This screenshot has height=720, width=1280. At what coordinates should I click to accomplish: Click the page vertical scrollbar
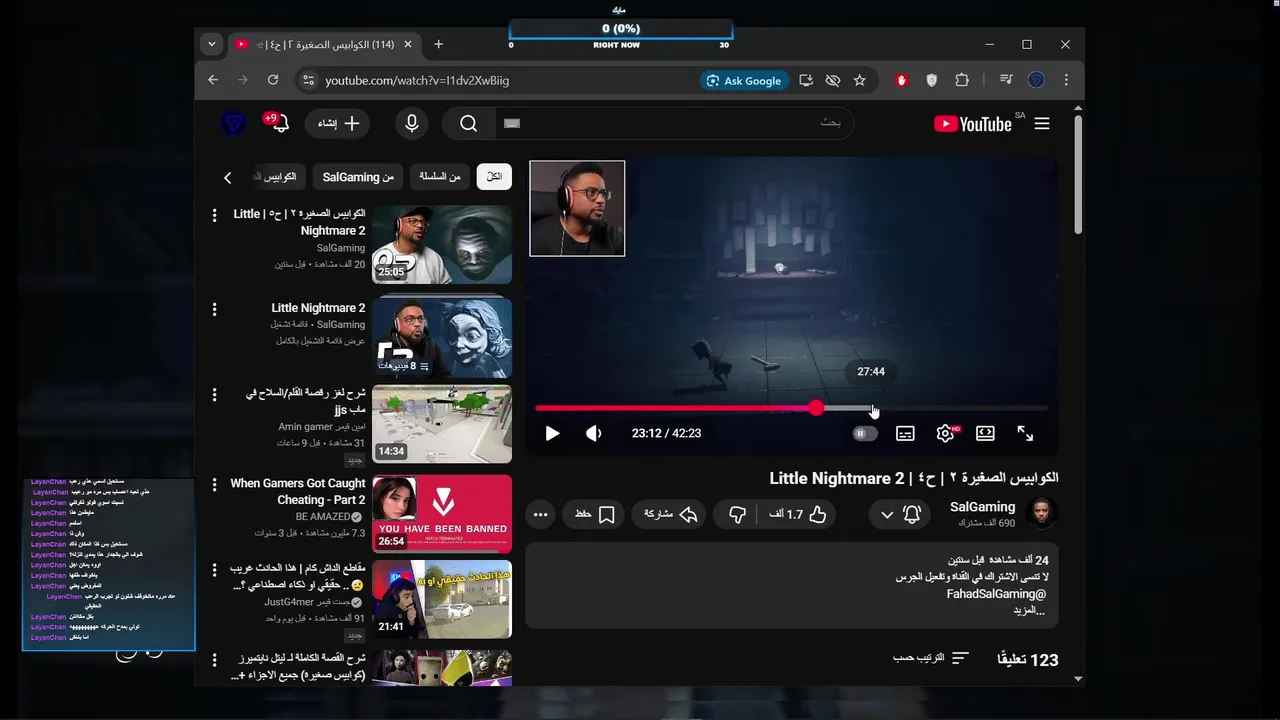tap(1078, 175)
